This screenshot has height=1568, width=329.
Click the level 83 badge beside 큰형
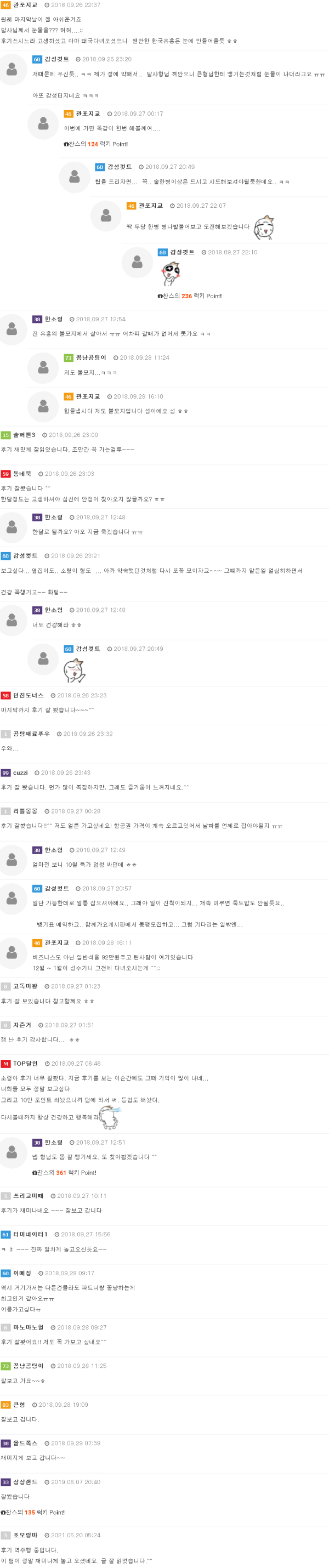click(x=5, y=1405)
